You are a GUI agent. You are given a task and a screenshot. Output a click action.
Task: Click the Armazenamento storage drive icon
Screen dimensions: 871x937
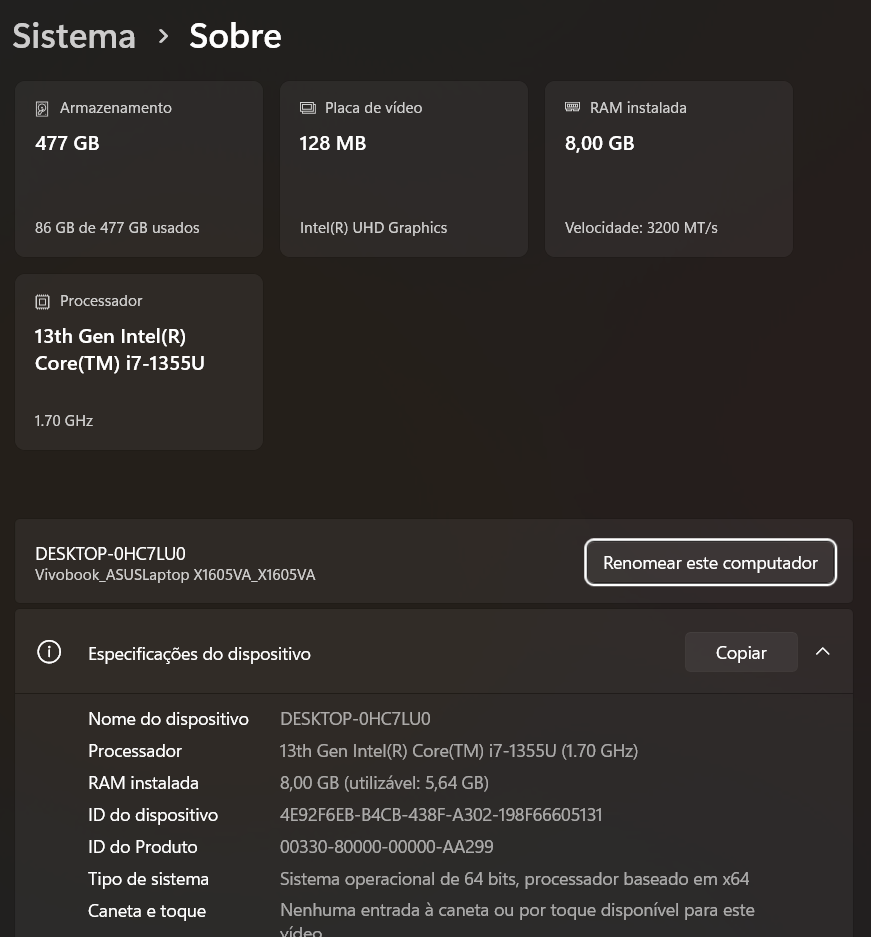point(42,108)
